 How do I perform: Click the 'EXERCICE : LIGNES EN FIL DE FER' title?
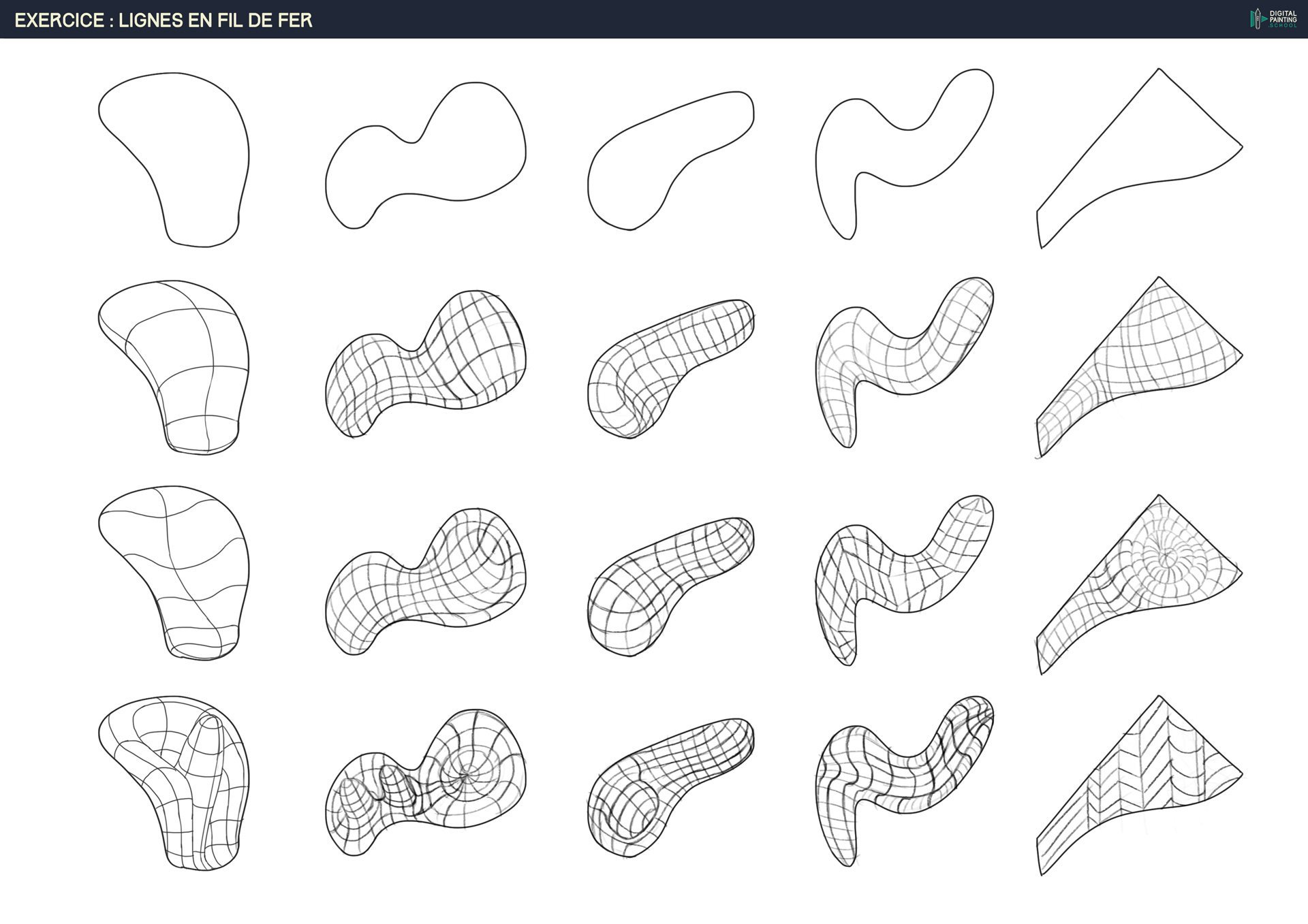tap(163, 20)
